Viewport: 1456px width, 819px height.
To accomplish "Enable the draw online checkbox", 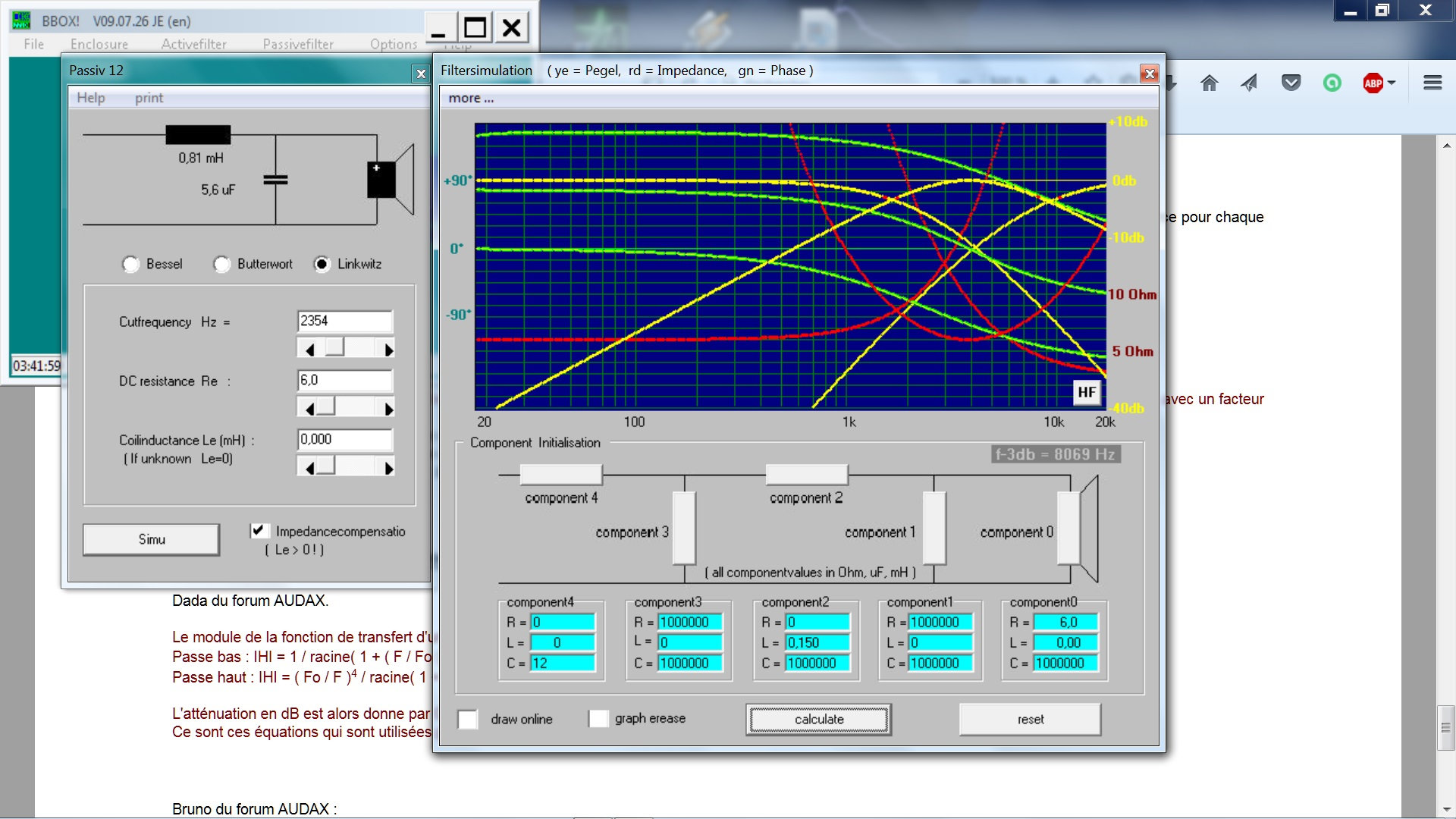I will (468, 719).
